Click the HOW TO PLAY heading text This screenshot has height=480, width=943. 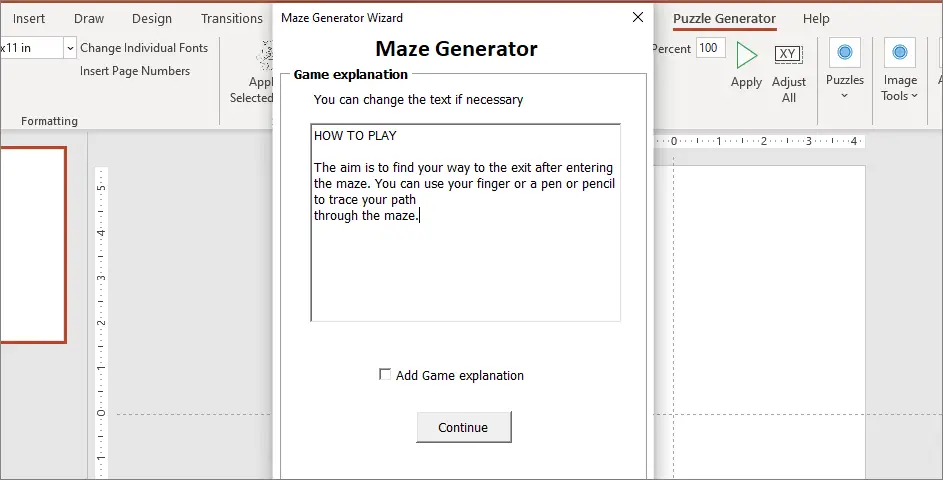(x=355, y=135)
